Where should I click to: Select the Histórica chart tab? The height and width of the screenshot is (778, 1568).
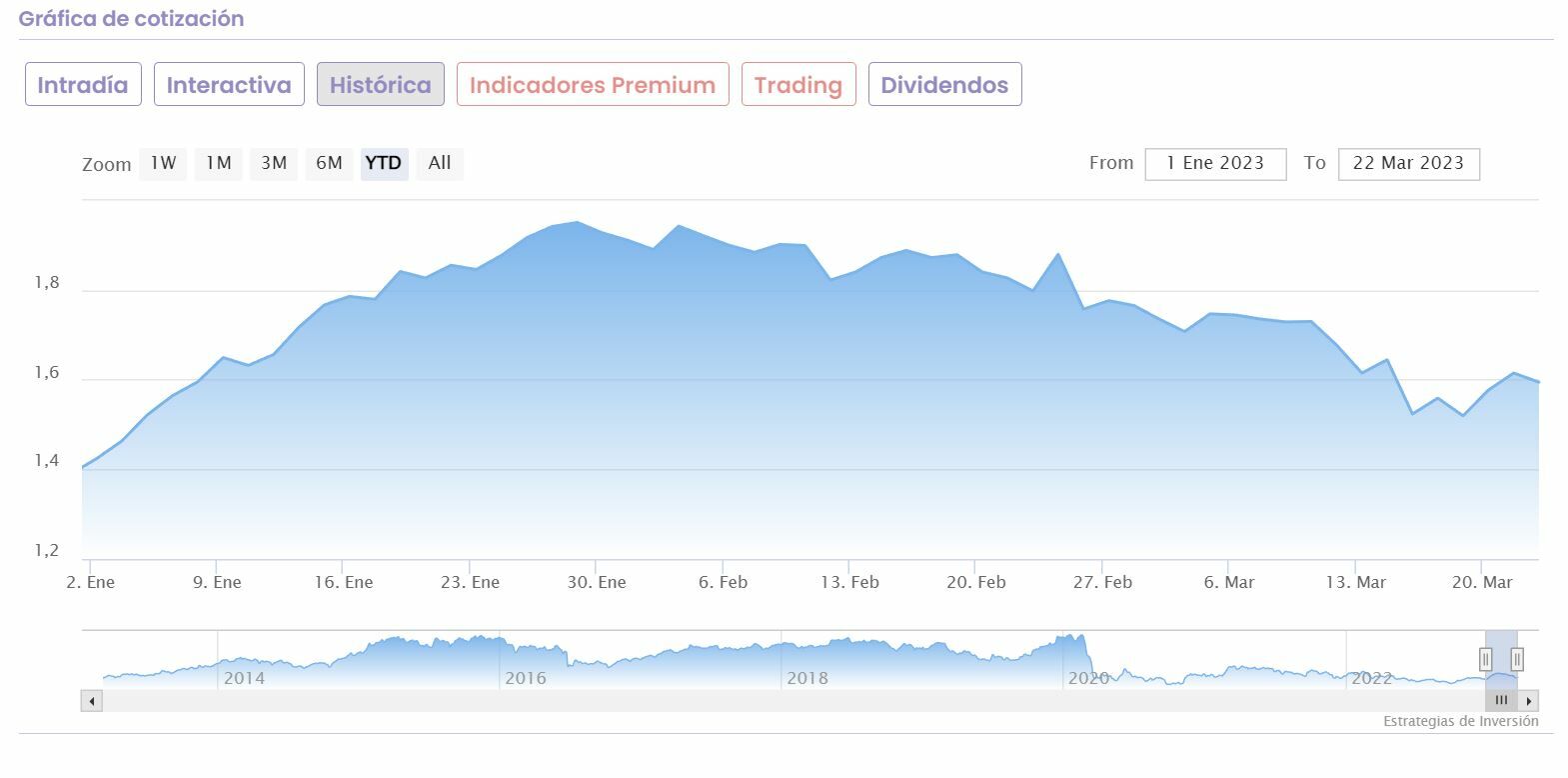(381, 85)
